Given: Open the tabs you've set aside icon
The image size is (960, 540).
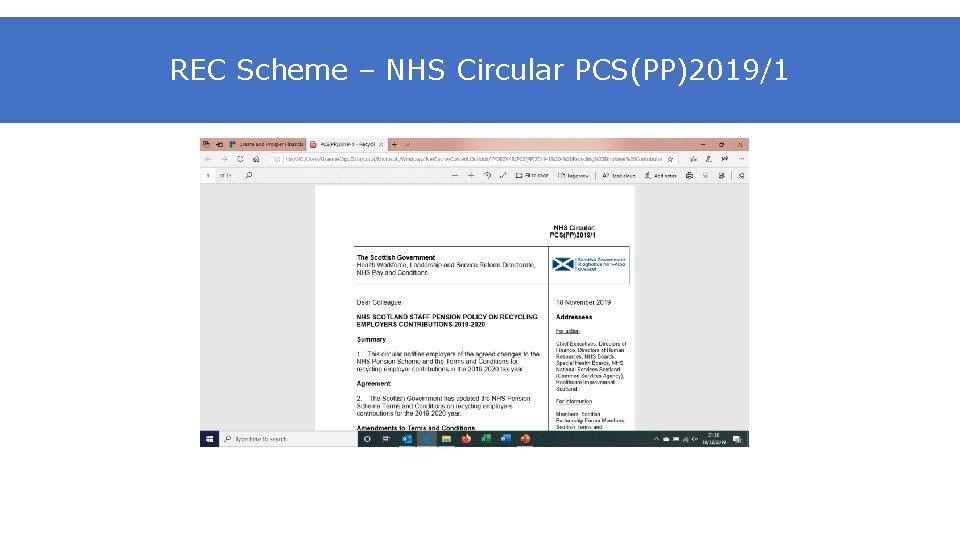Looking at the screenshot, I should (206, 144).
